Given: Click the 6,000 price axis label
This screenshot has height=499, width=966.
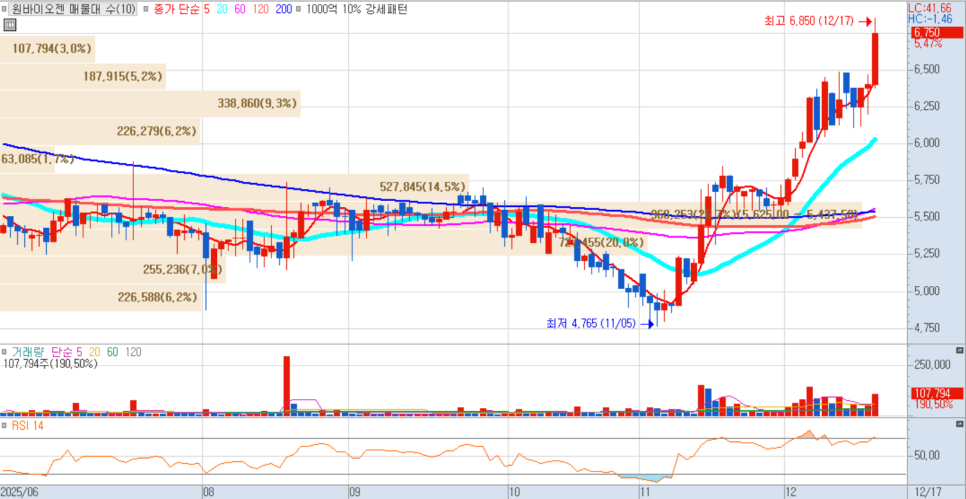Looking at the screenshot, I should click(x=926, y=143).
